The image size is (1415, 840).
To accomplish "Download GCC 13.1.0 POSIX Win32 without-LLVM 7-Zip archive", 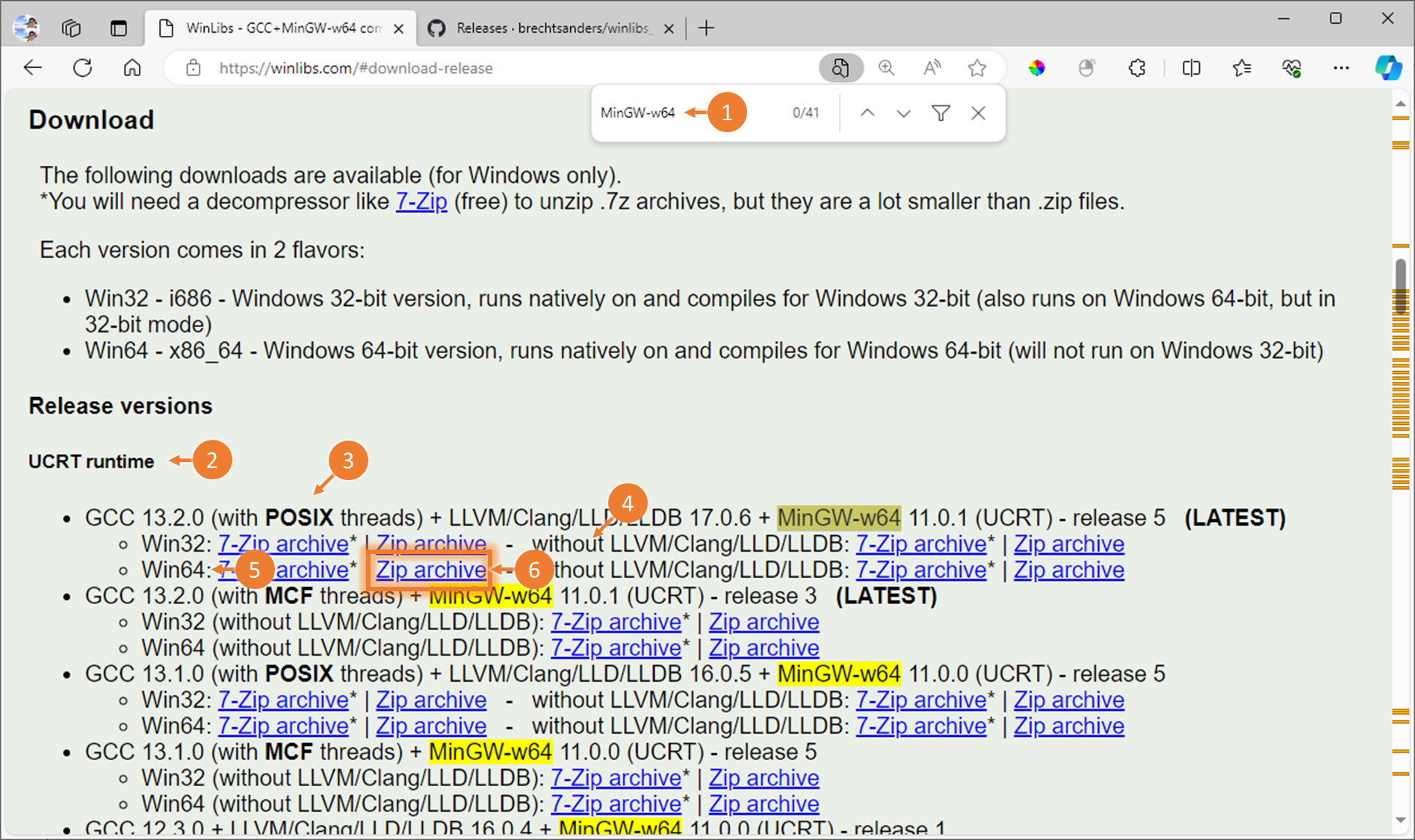I will (921, 700).
